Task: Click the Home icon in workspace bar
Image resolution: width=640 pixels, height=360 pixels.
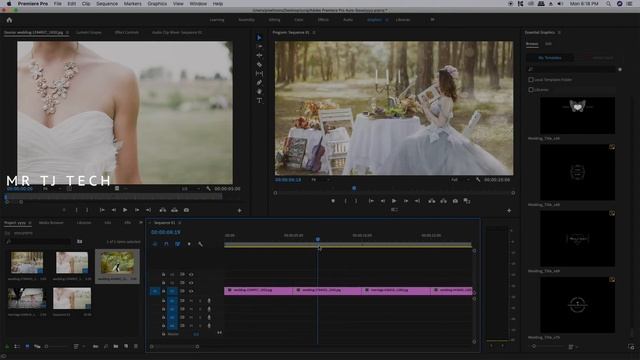Action: [9, 20]
